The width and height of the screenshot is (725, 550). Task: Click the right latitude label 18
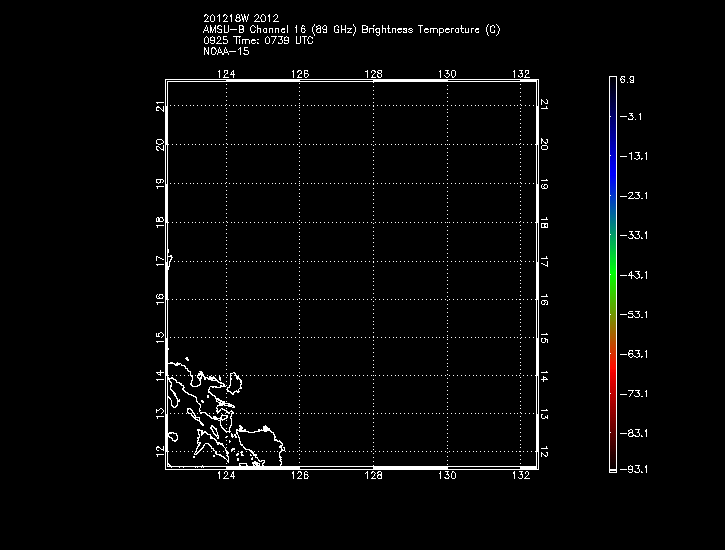click(x=544, y=223)
